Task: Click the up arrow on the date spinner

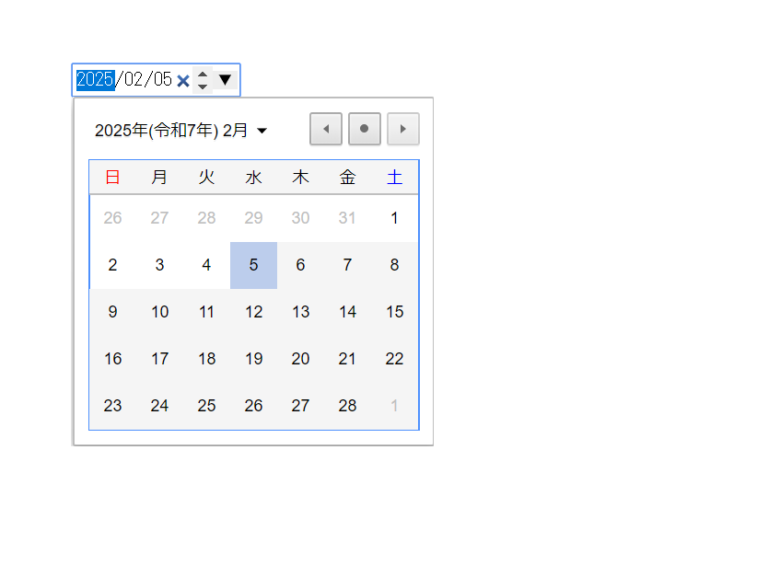Action: click(x=203, y=74)
